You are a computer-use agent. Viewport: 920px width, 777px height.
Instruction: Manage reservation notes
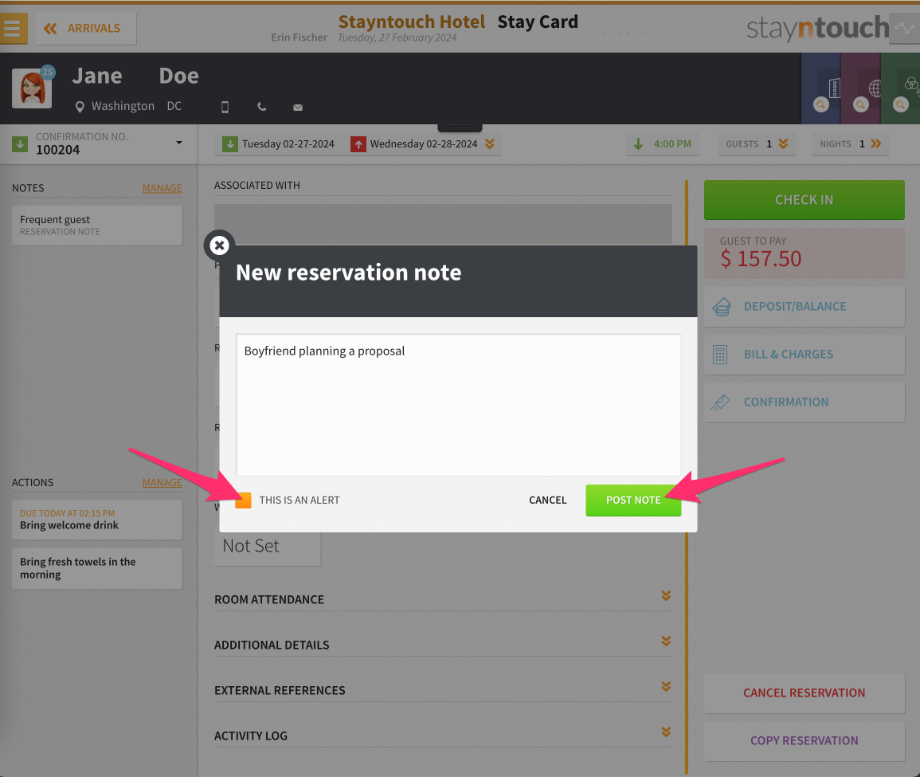click(x=162, y=188)
